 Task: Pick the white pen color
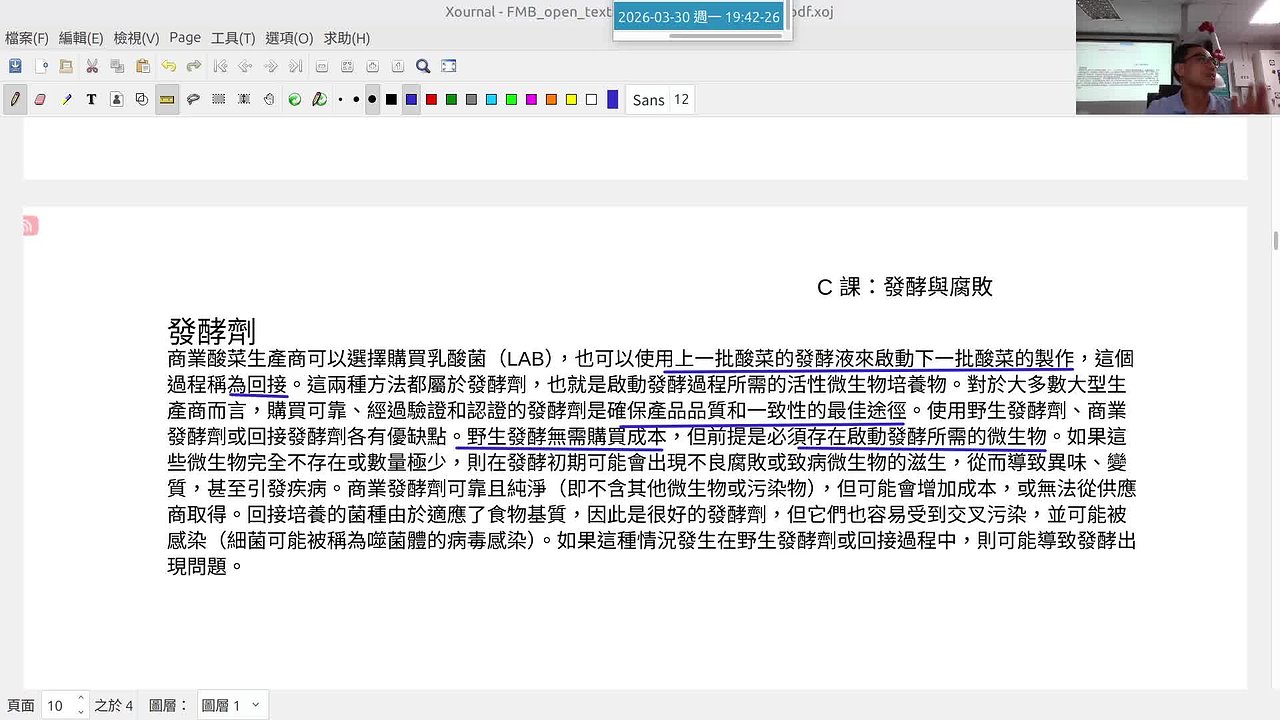point(591,99)
